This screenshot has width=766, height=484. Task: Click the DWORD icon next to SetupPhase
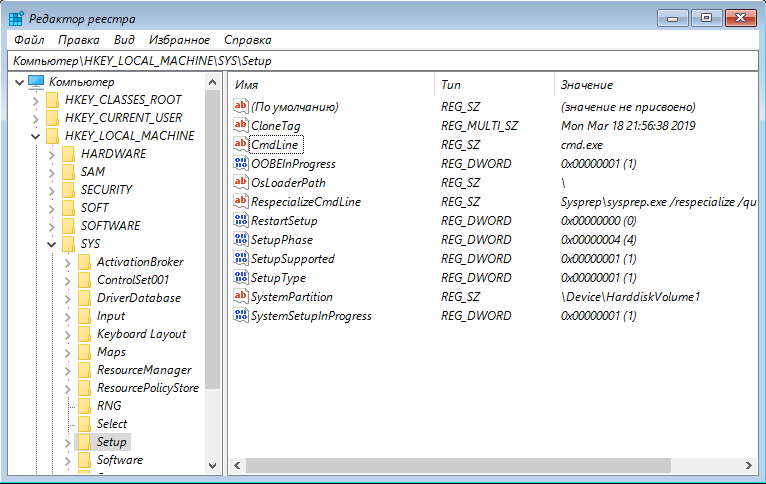(x=240, y=240)
